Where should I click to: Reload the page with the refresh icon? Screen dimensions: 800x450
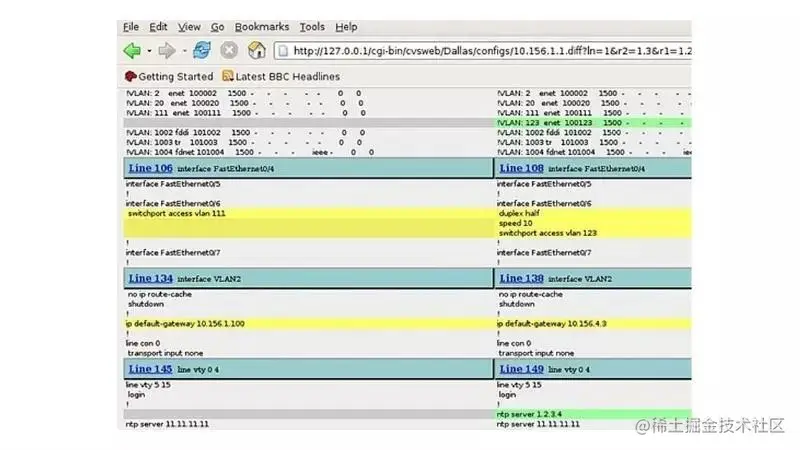202,50
